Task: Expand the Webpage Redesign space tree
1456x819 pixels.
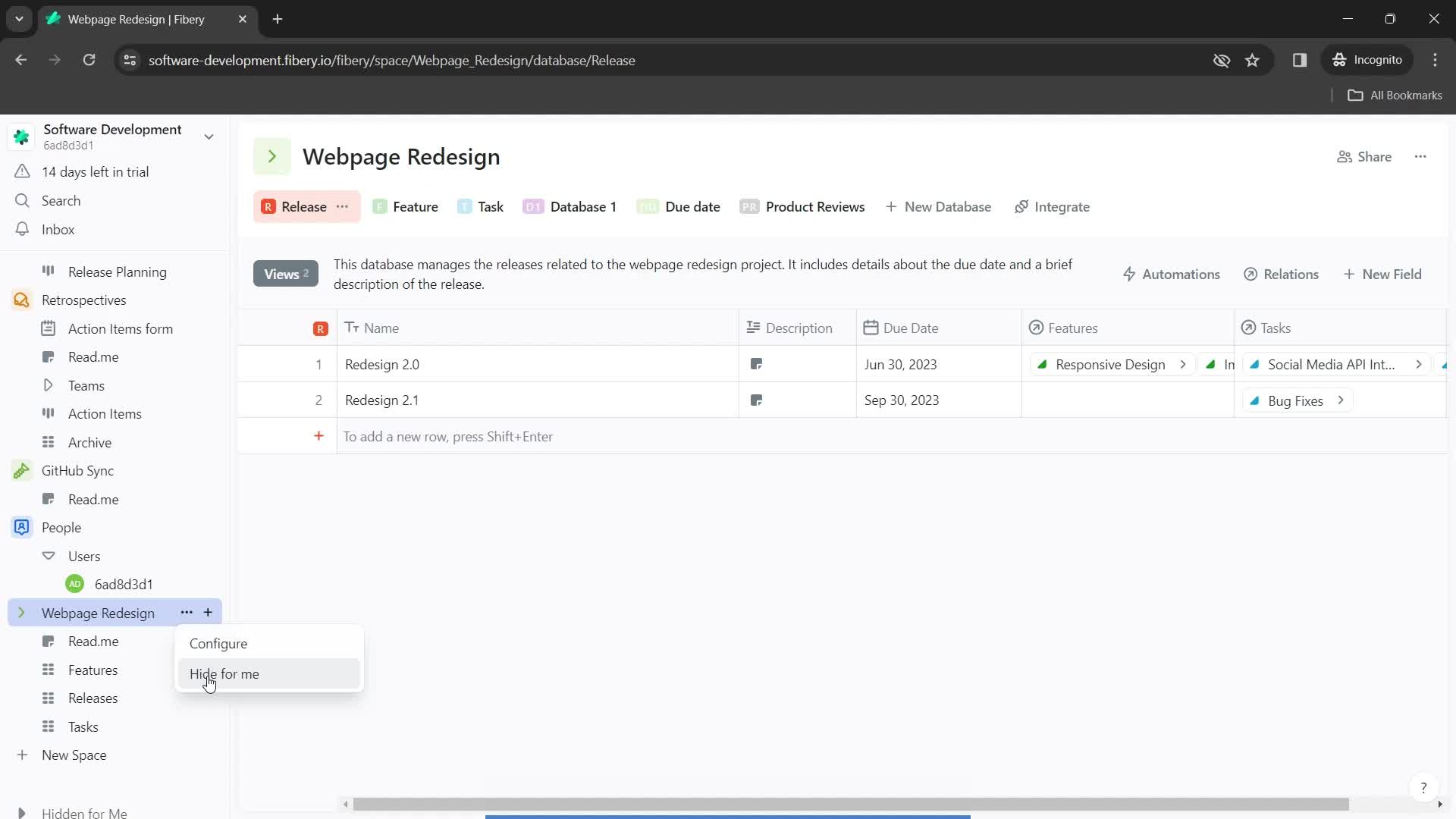Action: pyautogui.click(x=21, y=613)
